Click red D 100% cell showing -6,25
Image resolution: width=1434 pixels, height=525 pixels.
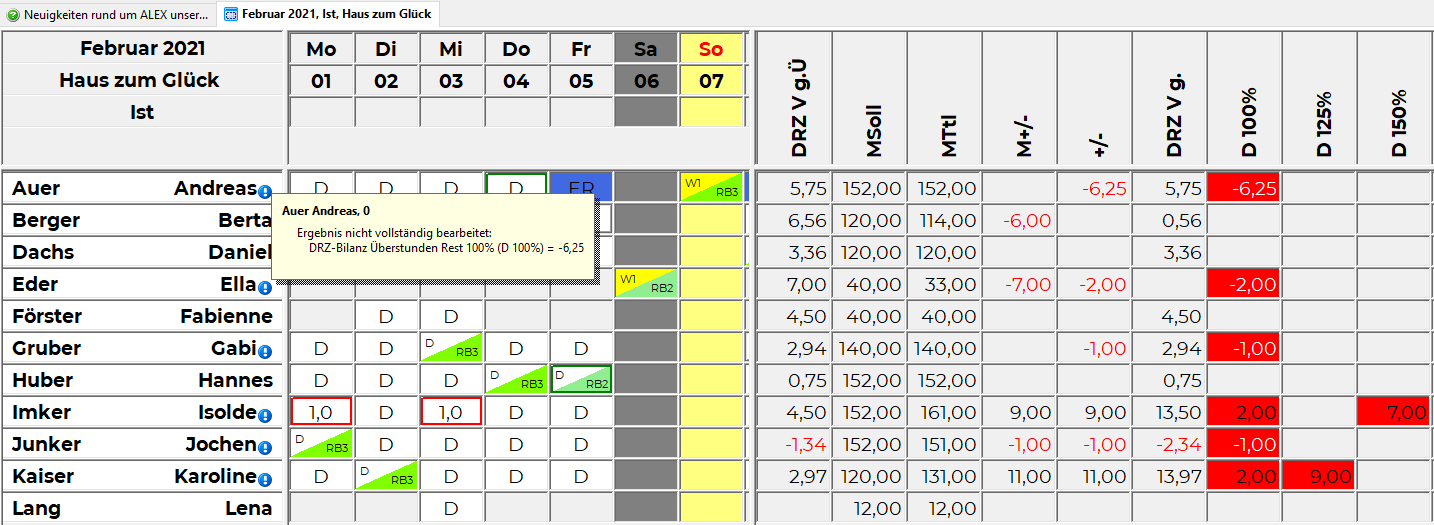pyautogui.click(x=1244, y=188)
